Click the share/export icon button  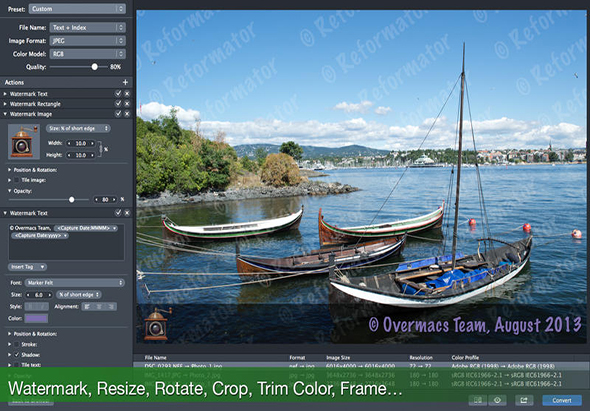(524, 400)
